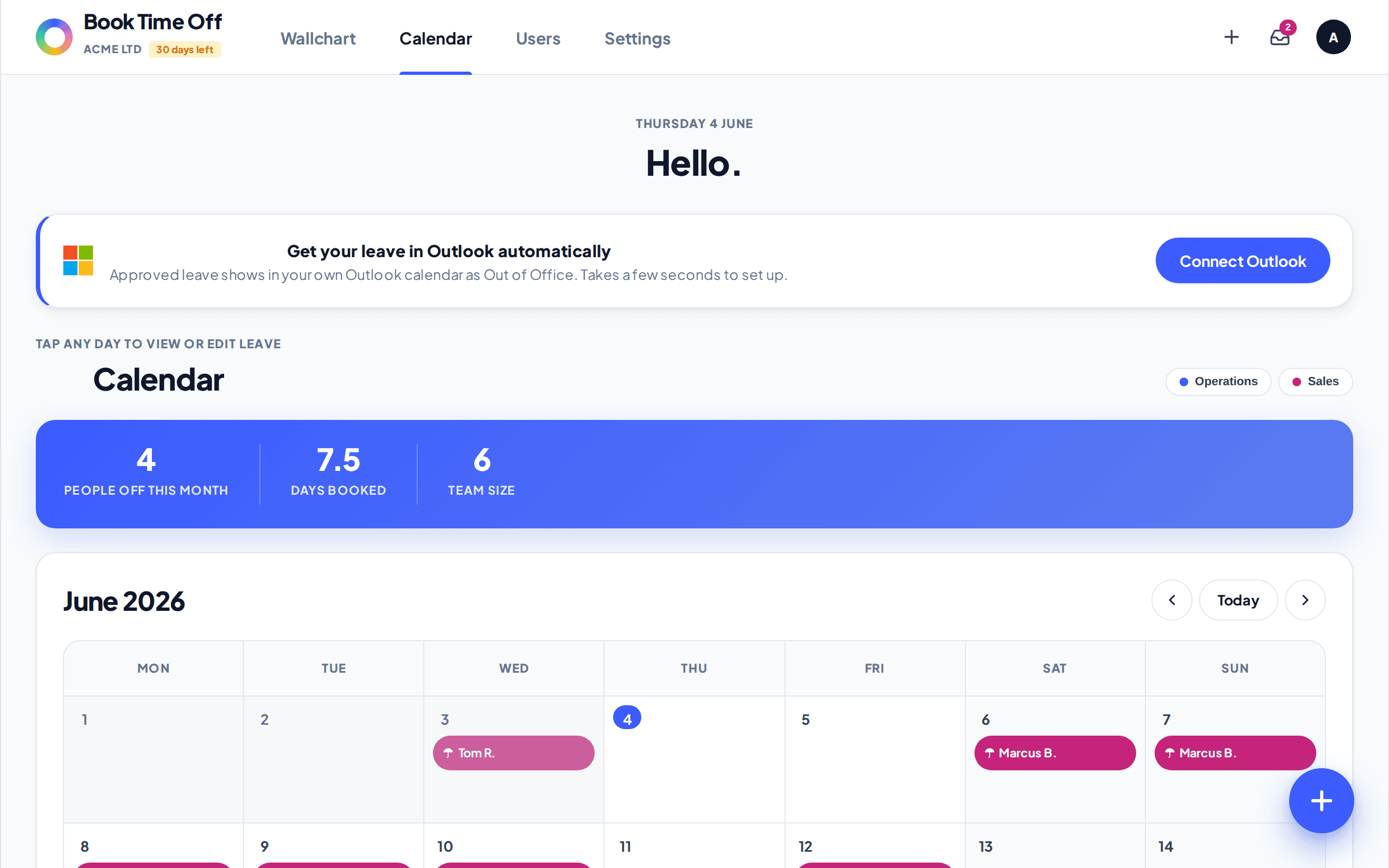Open Tom R. leave on June 3
1389x868 pixels.
pyautogui.click(x=514, y=752)
